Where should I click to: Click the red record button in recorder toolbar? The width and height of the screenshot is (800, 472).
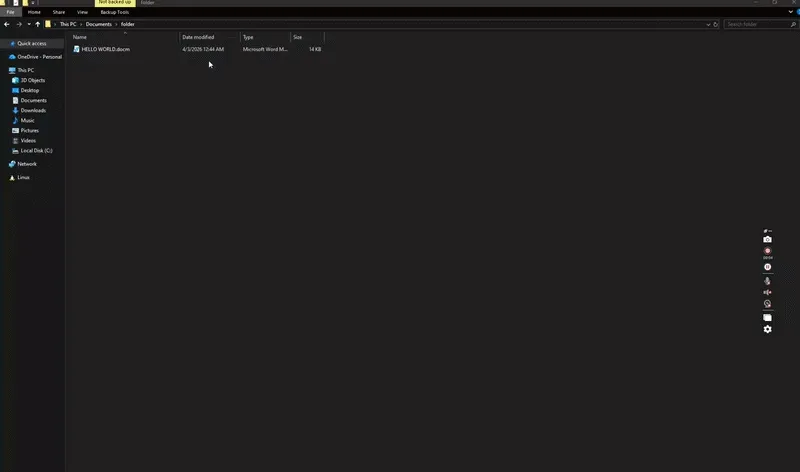pos(767,252)
